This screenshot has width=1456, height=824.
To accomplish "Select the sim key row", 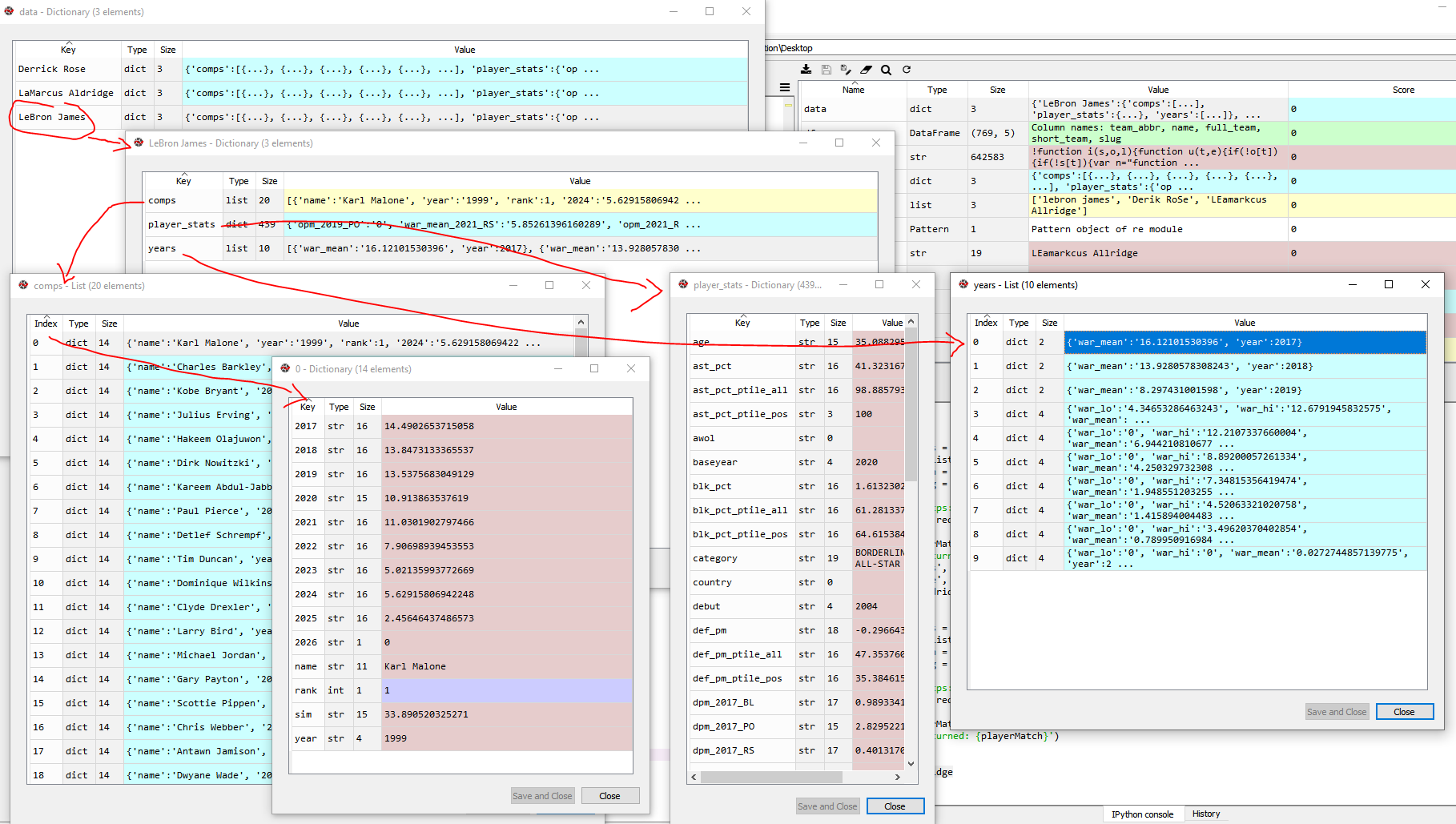I will pos(462,714).
